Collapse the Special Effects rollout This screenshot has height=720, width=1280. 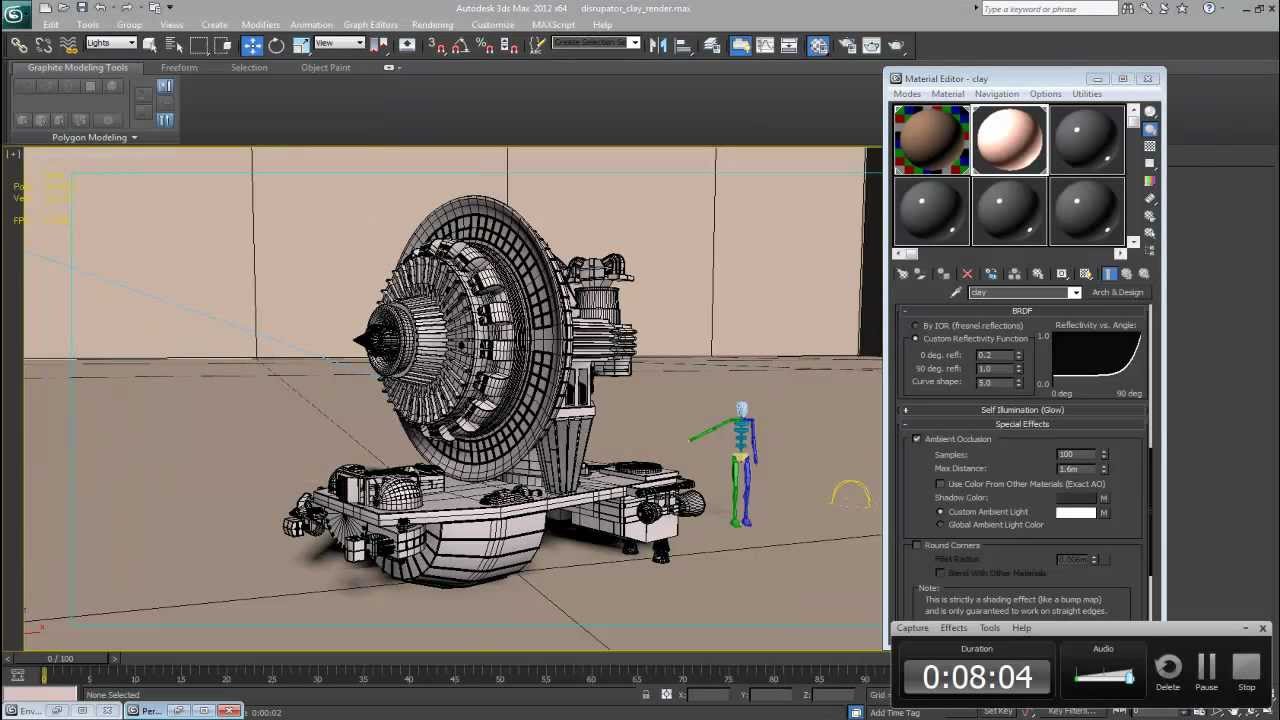pyautogui.click(x=1022, y=424)
